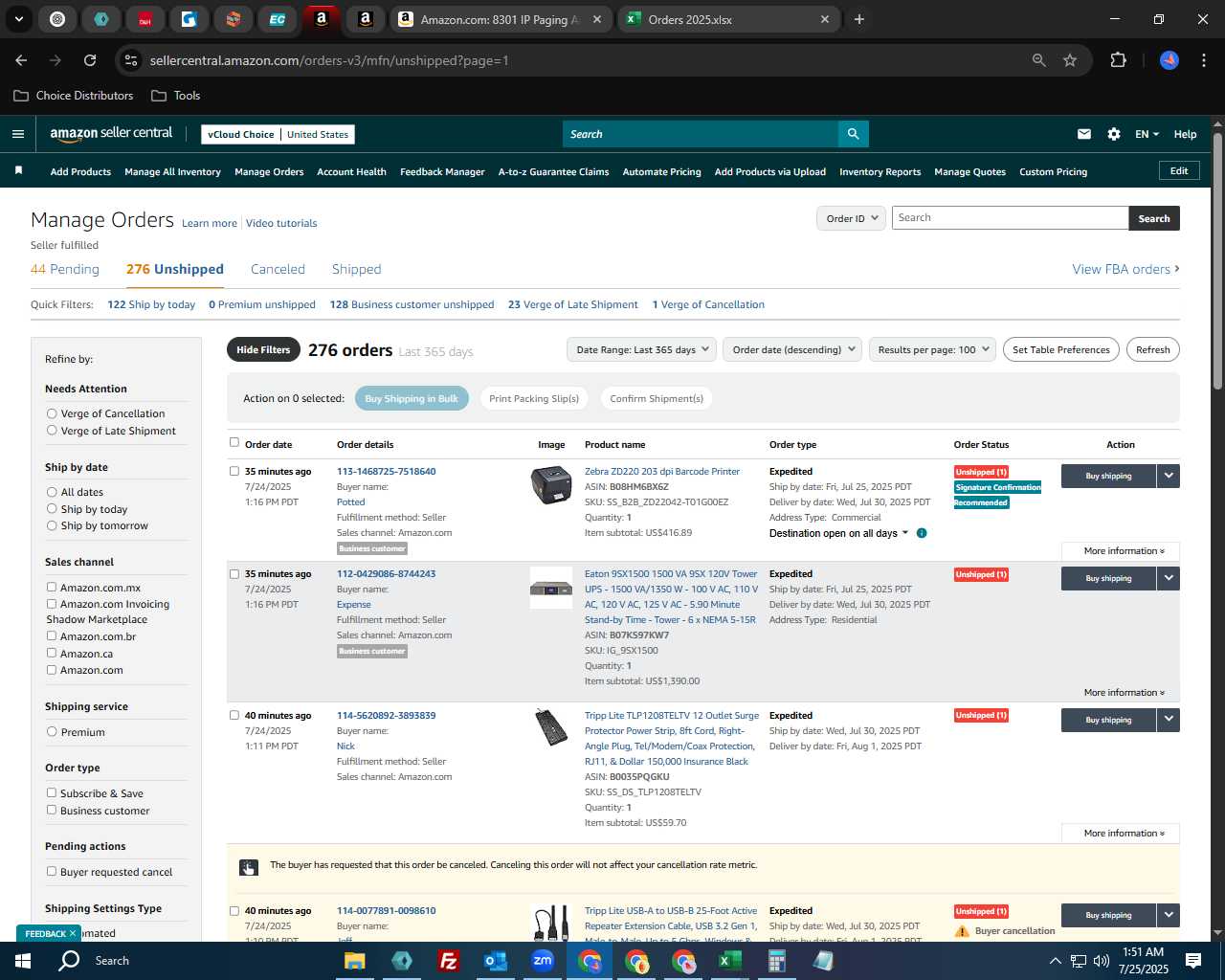Open the messages mail icon
Viewport: 1225px width, 980px height.
1084,134
